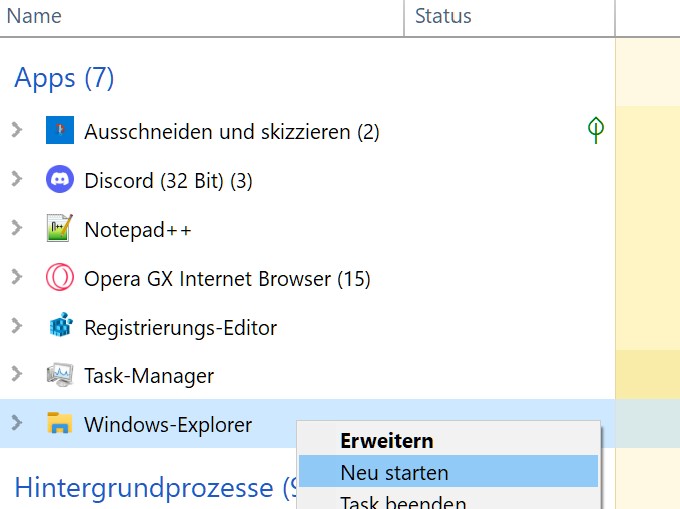
Task: Click the Notepad++ app icon
Action: point(60,229)
